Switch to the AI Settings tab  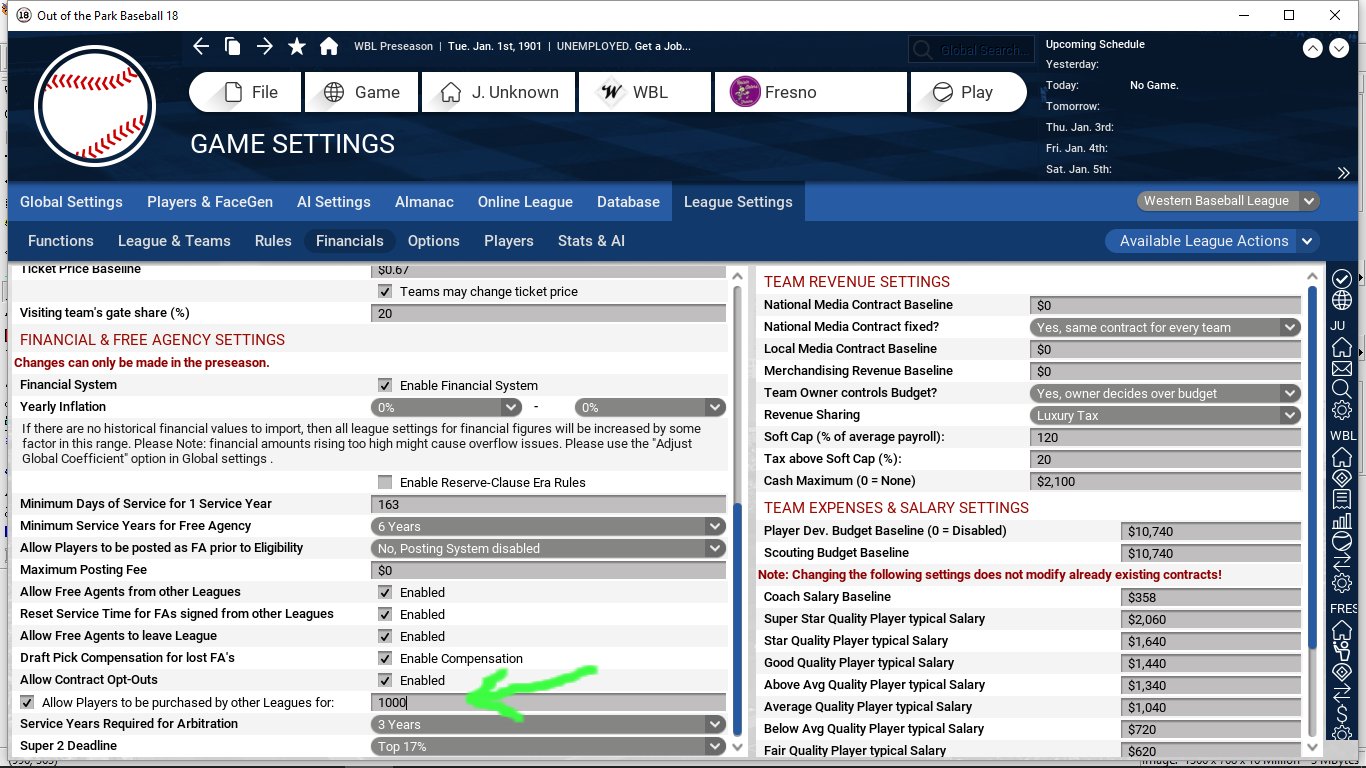click(333, 202)
